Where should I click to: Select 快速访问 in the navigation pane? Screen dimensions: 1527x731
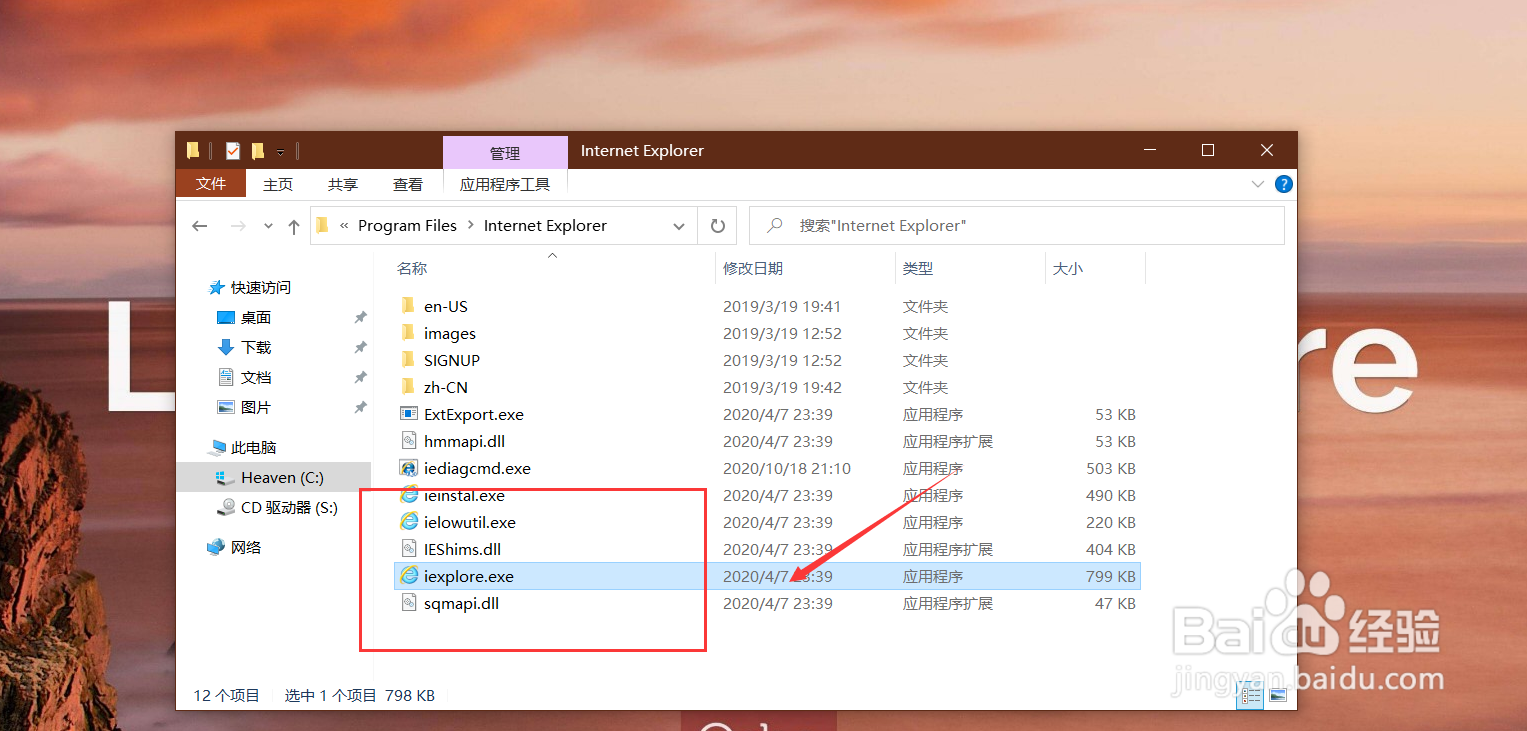point(261,288)
